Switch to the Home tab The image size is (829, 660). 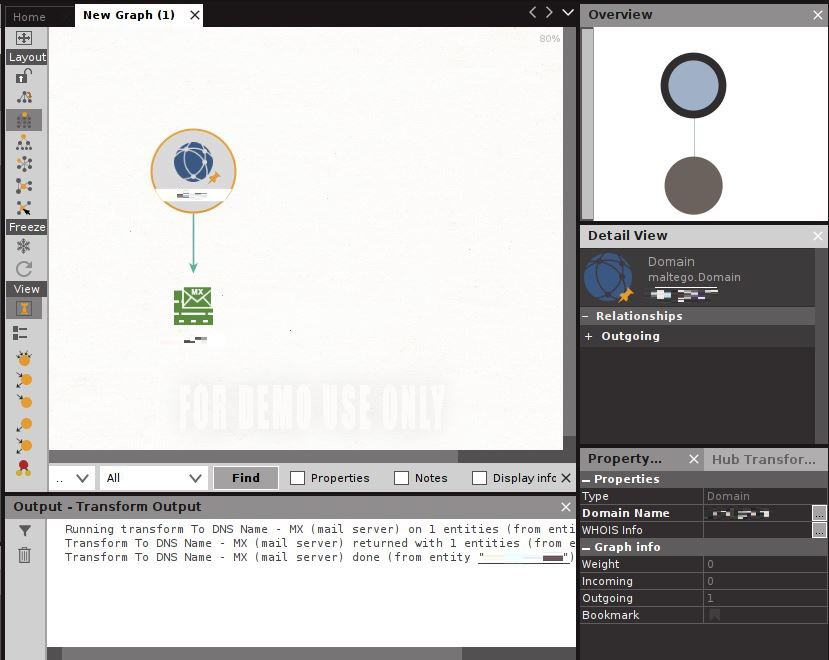[29, 17]
